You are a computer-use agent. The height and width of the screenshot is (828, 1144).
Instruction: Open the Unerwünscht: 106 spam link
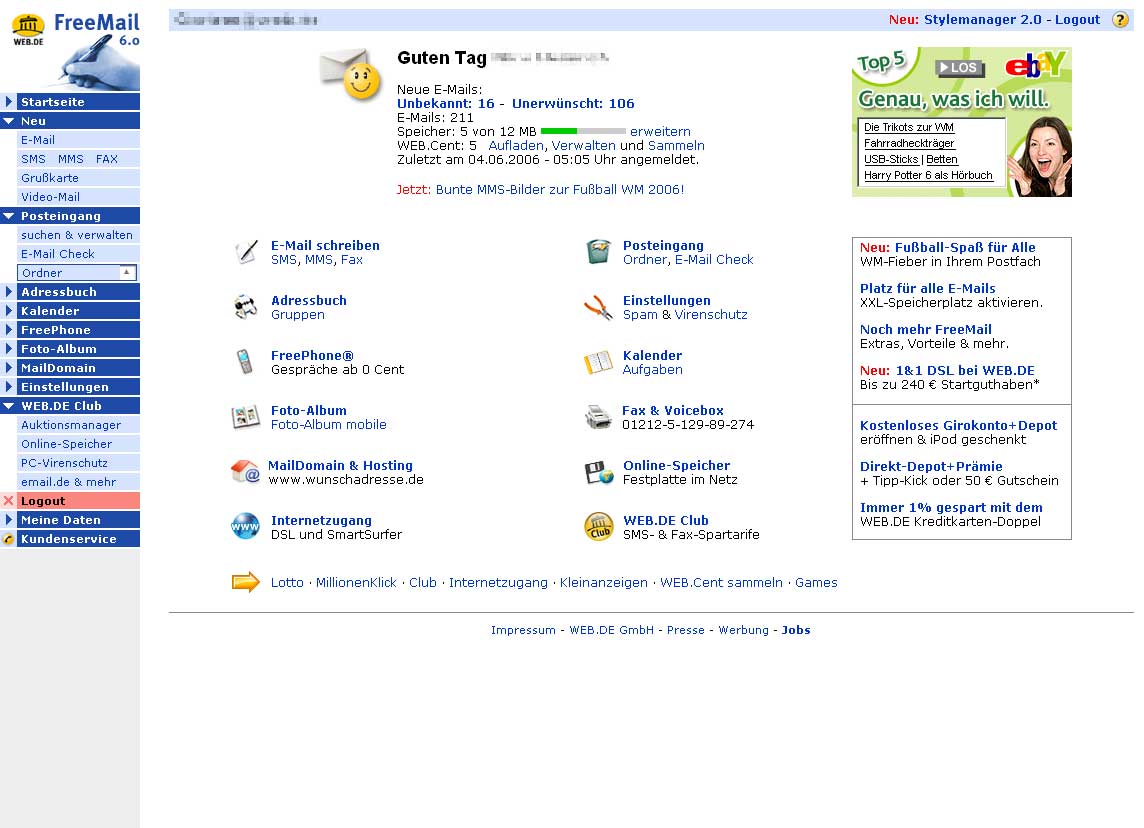[573, 104]
